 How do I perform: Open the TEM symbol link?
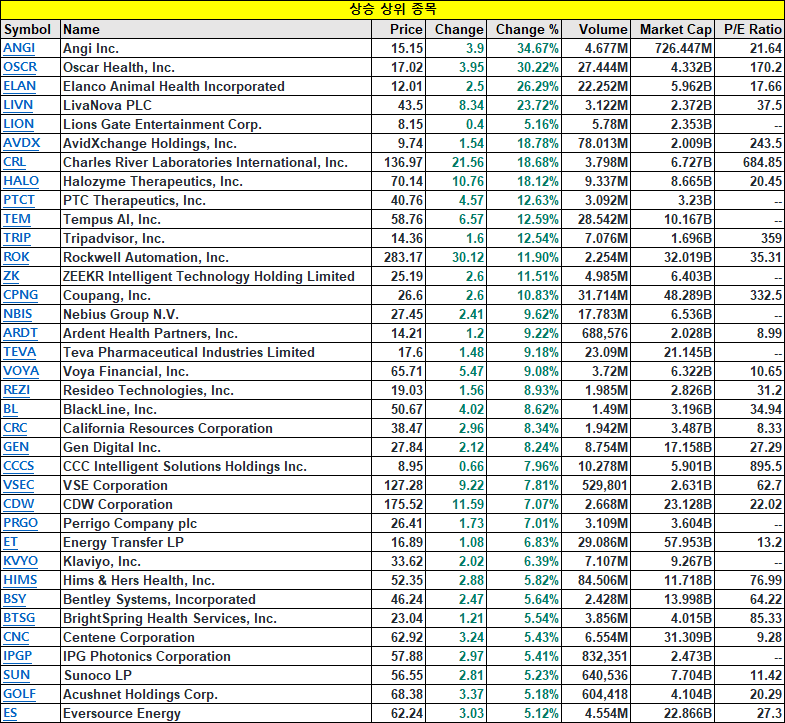pyautogui.click(x=17, y=219)
